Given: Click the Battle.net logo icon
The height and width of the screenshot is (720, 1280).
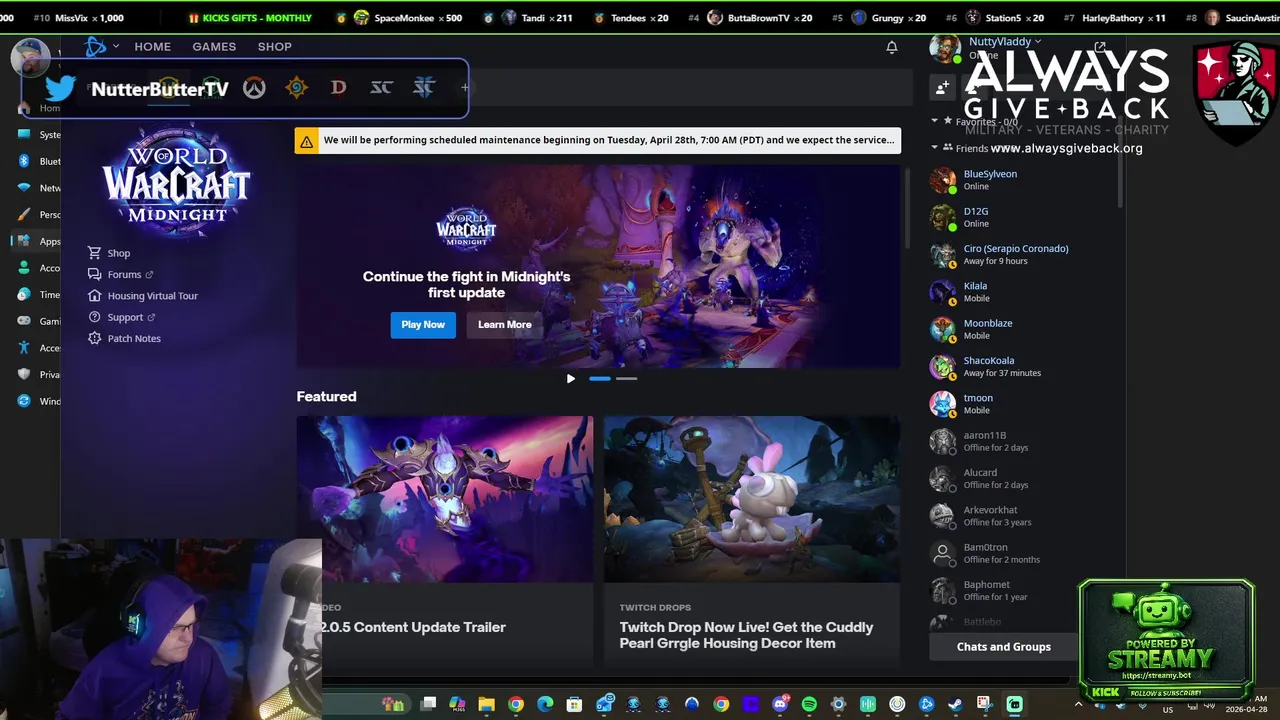Looking at the screenshot, I should click(96, 46).
